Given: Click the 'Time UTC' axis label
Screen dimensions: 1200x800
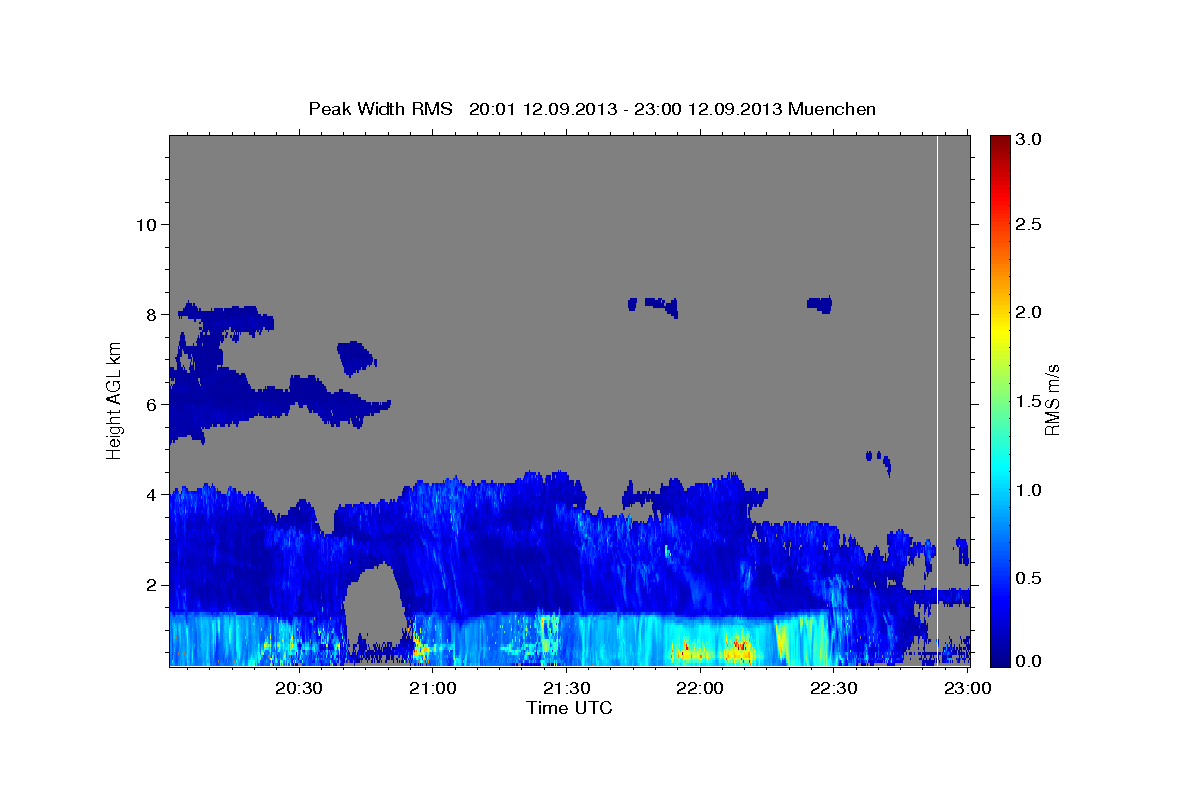Looking at the screenshot, I should tap(569, 708).
